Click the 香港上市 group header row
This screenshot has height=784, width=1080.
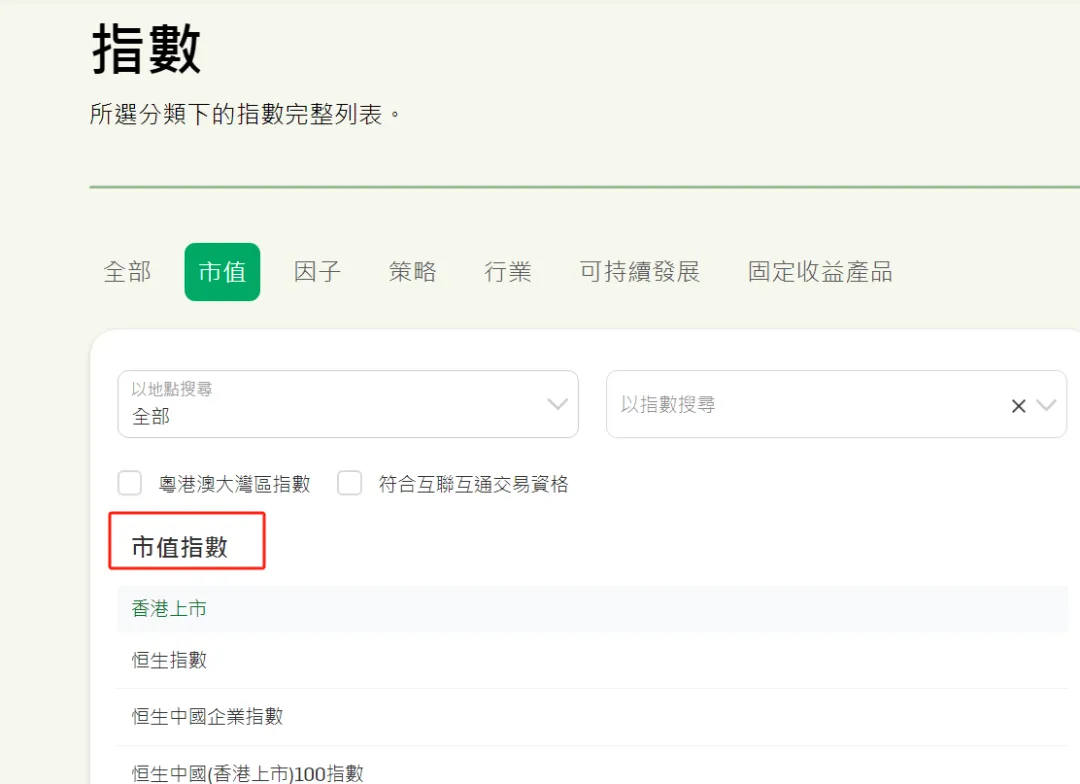(x=170, y=608)
